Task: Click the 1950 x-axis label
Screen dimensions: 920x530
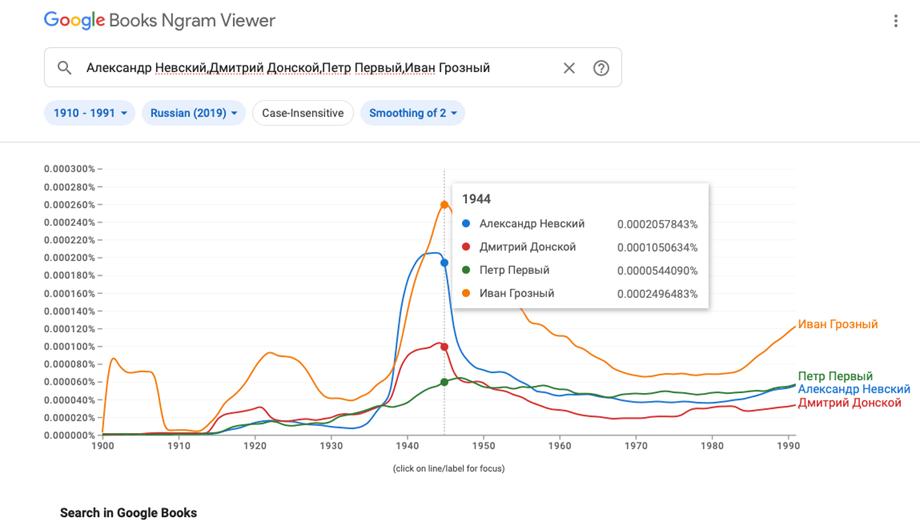Action: 483,446
